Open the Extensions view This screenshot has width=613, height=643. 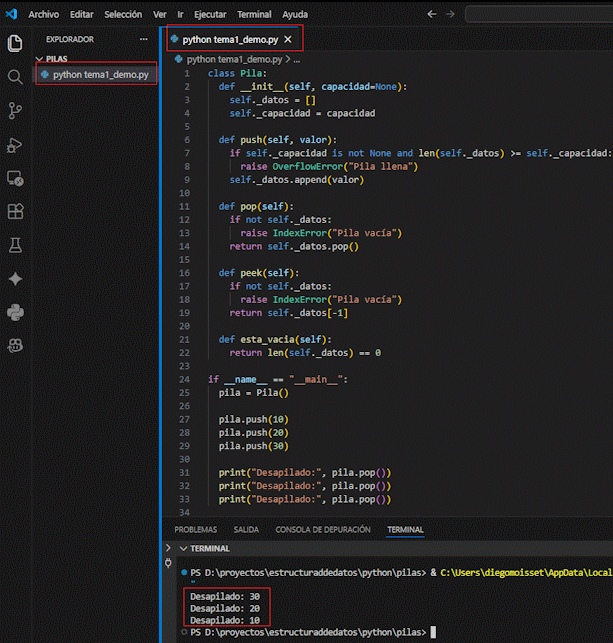[x=15, y=211]
